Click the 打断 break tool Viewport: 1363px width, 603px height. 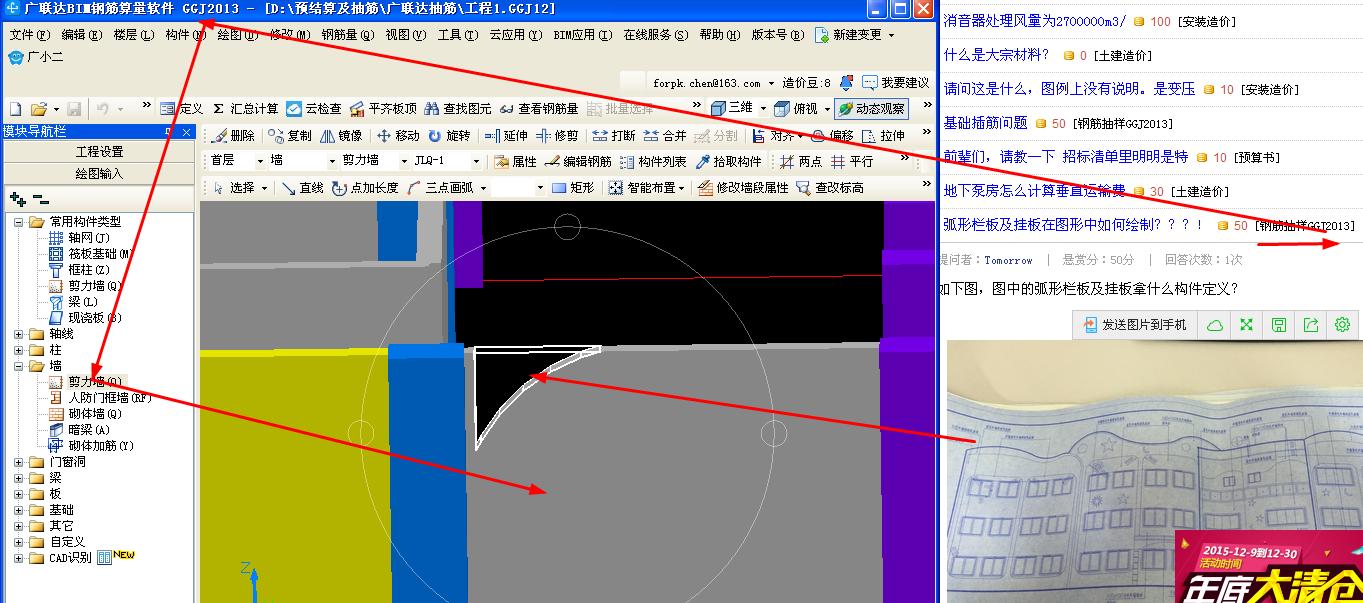[614, 136]
